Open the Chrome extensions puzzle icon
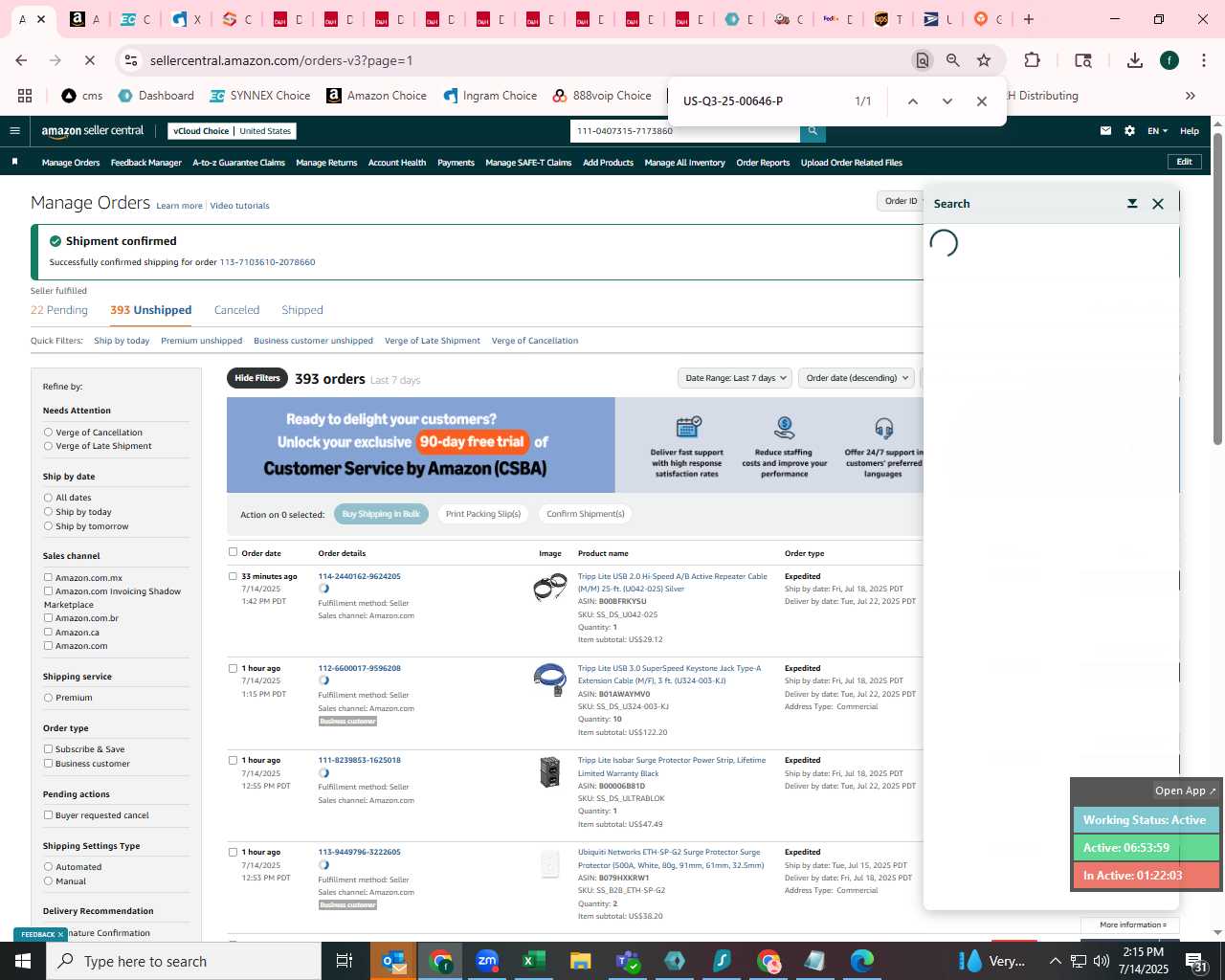The width and height of the screenshot is (1225, 980). pyautogui.click(x=1032, y=60)
